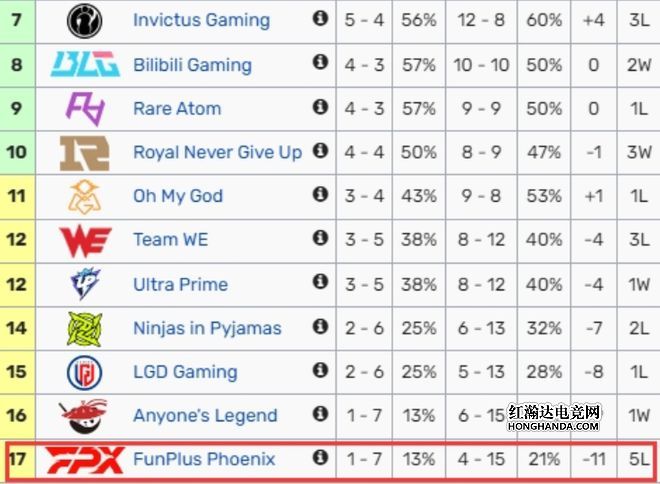Screen dimensions: 660x484
Task: Open info icon beside Ultra Prime
Action: pyautogui.click(x=320, y=281)
